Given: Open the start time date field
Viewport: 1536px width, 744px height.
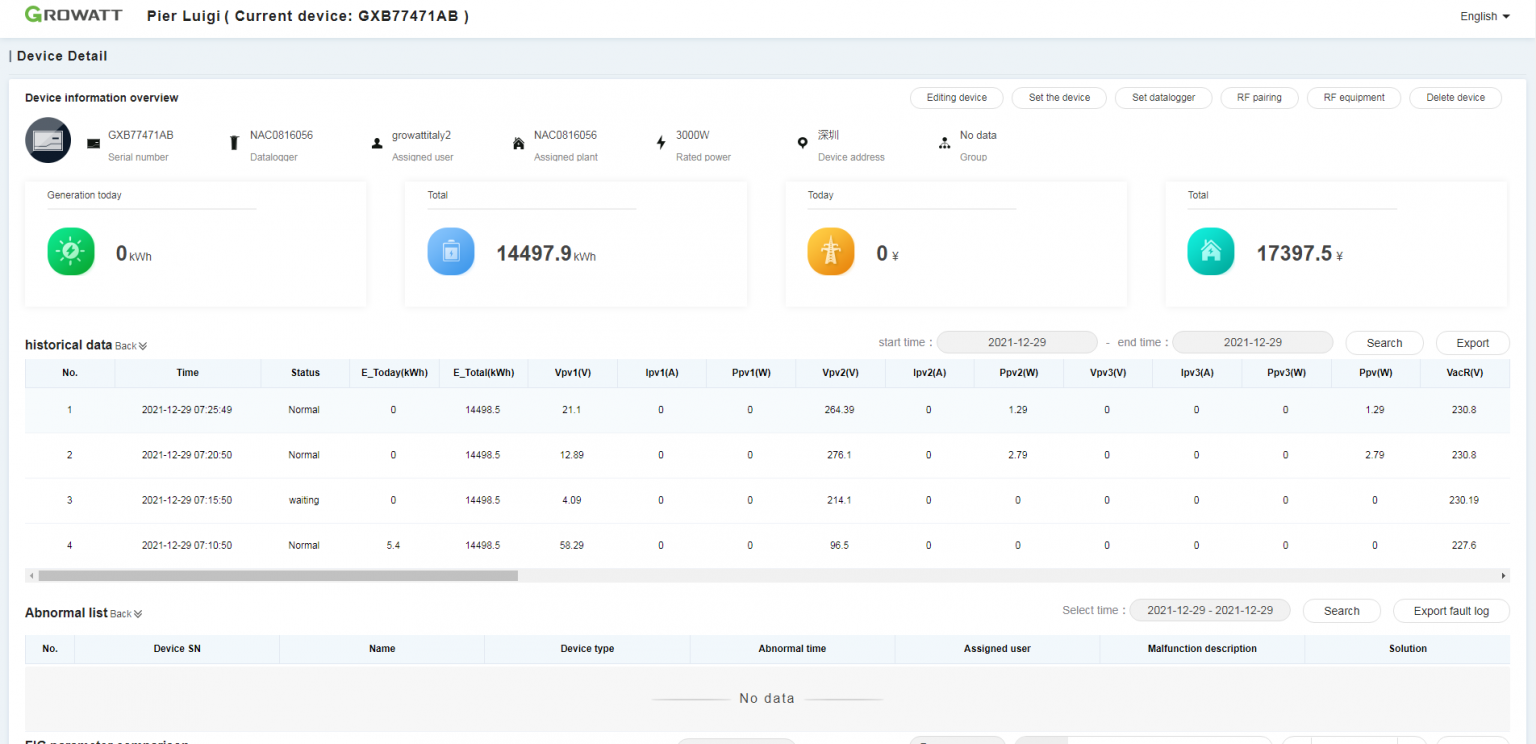Looking at the screenshot, I should (1017, 341).
